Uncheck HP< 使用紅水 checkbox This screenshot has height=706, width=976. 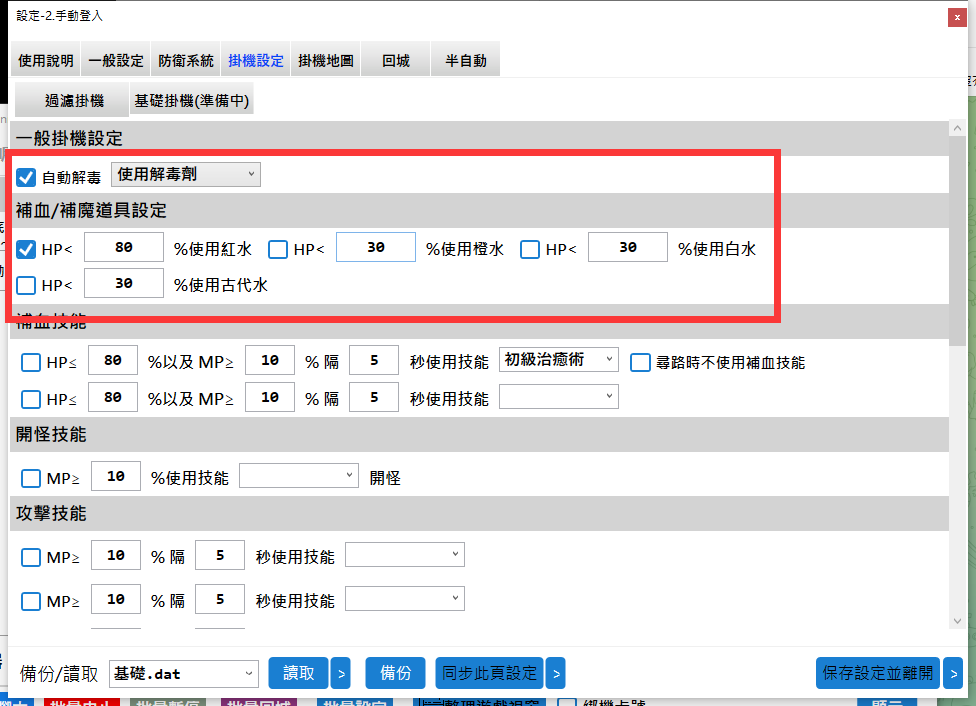[x=27, y=249]
